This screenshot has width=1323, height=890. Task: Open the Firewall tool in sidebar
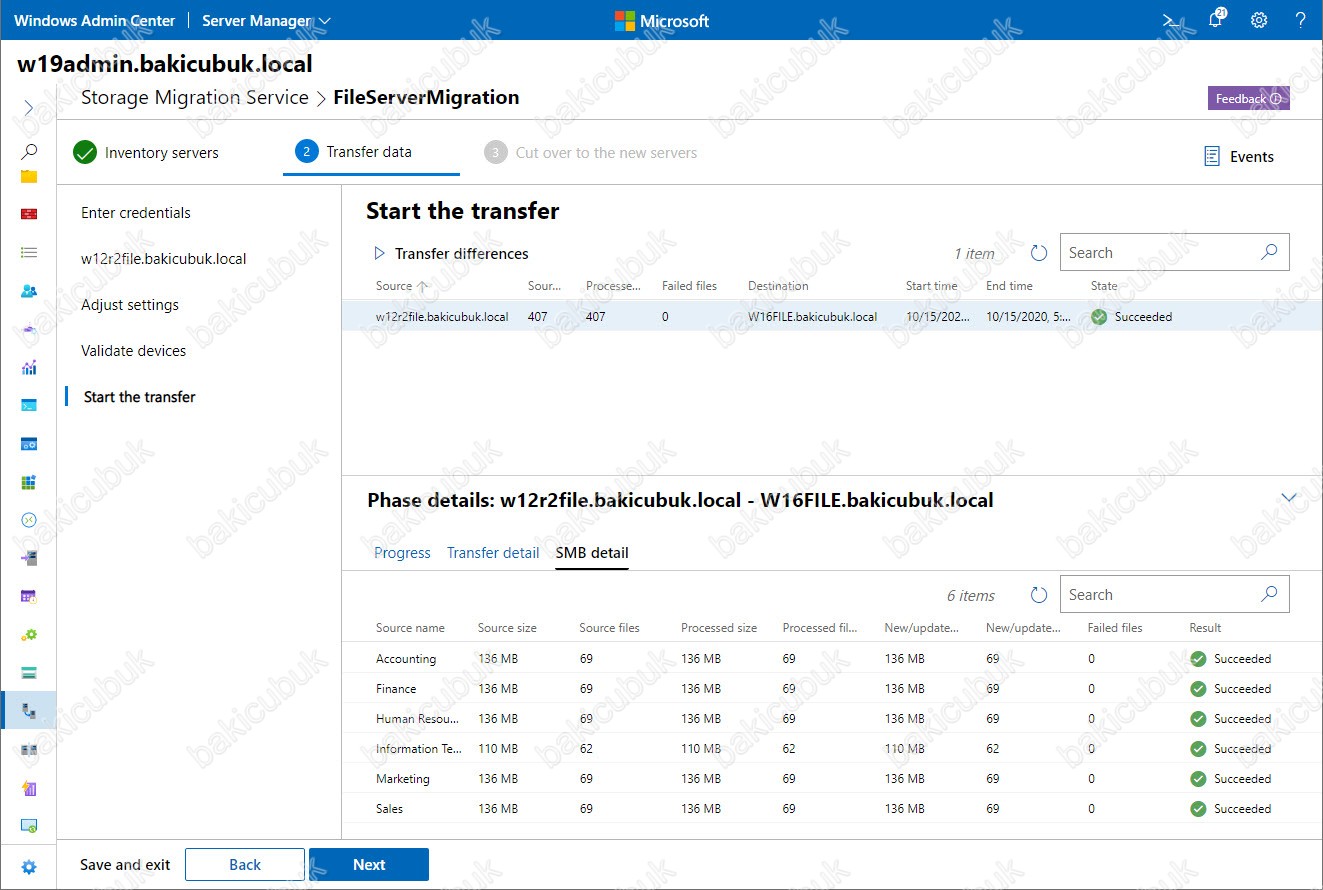[x=29, y=214]
